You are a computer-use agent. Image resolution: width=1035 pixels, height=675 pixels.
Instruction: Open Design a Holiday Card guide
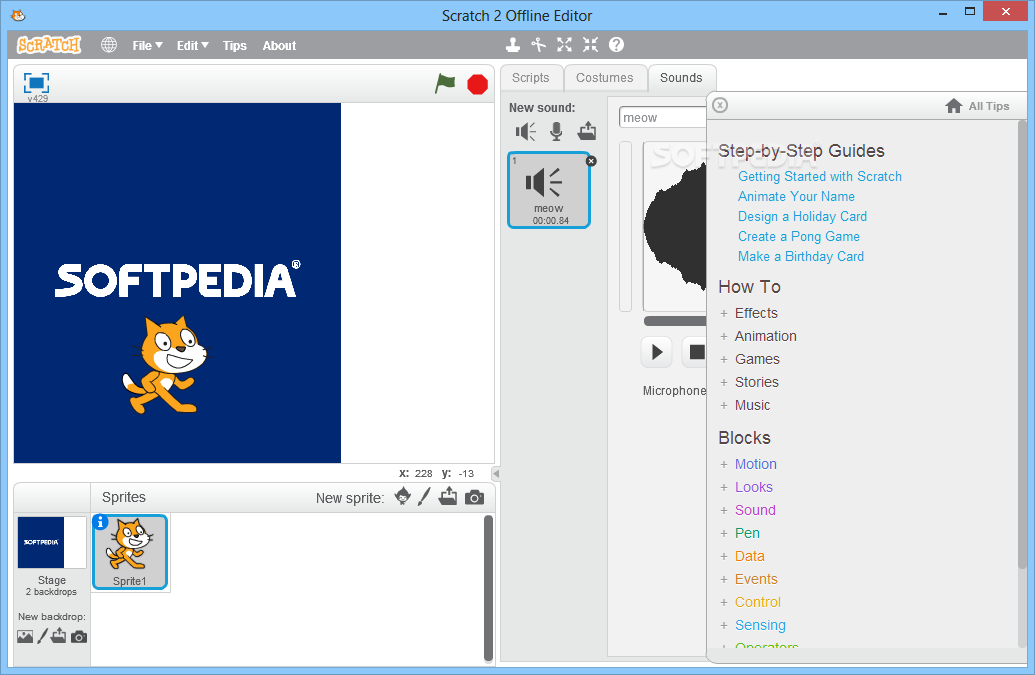tap(802, 216)
